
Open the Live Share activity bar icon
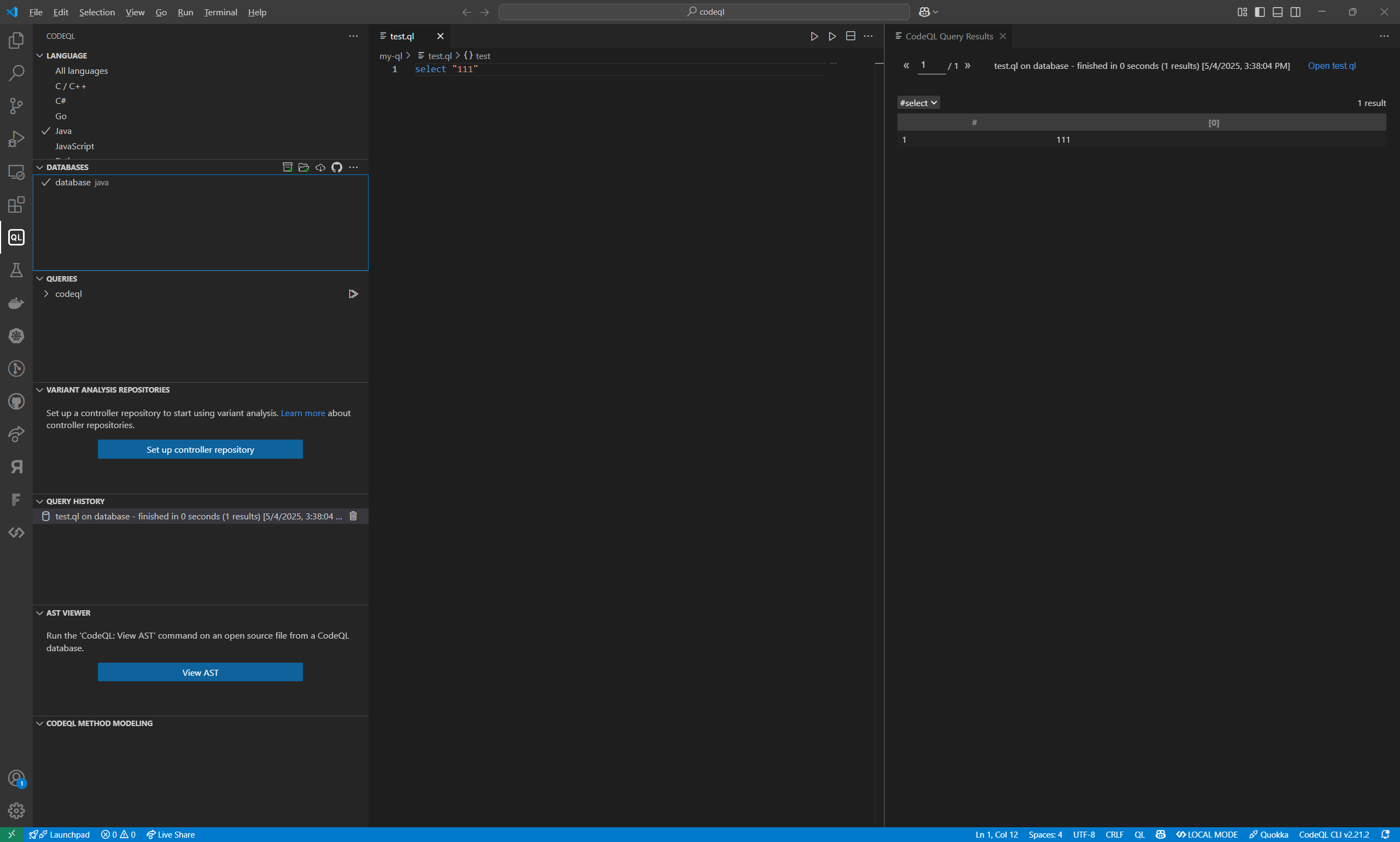pyautogui.click(x=16, y=435)
